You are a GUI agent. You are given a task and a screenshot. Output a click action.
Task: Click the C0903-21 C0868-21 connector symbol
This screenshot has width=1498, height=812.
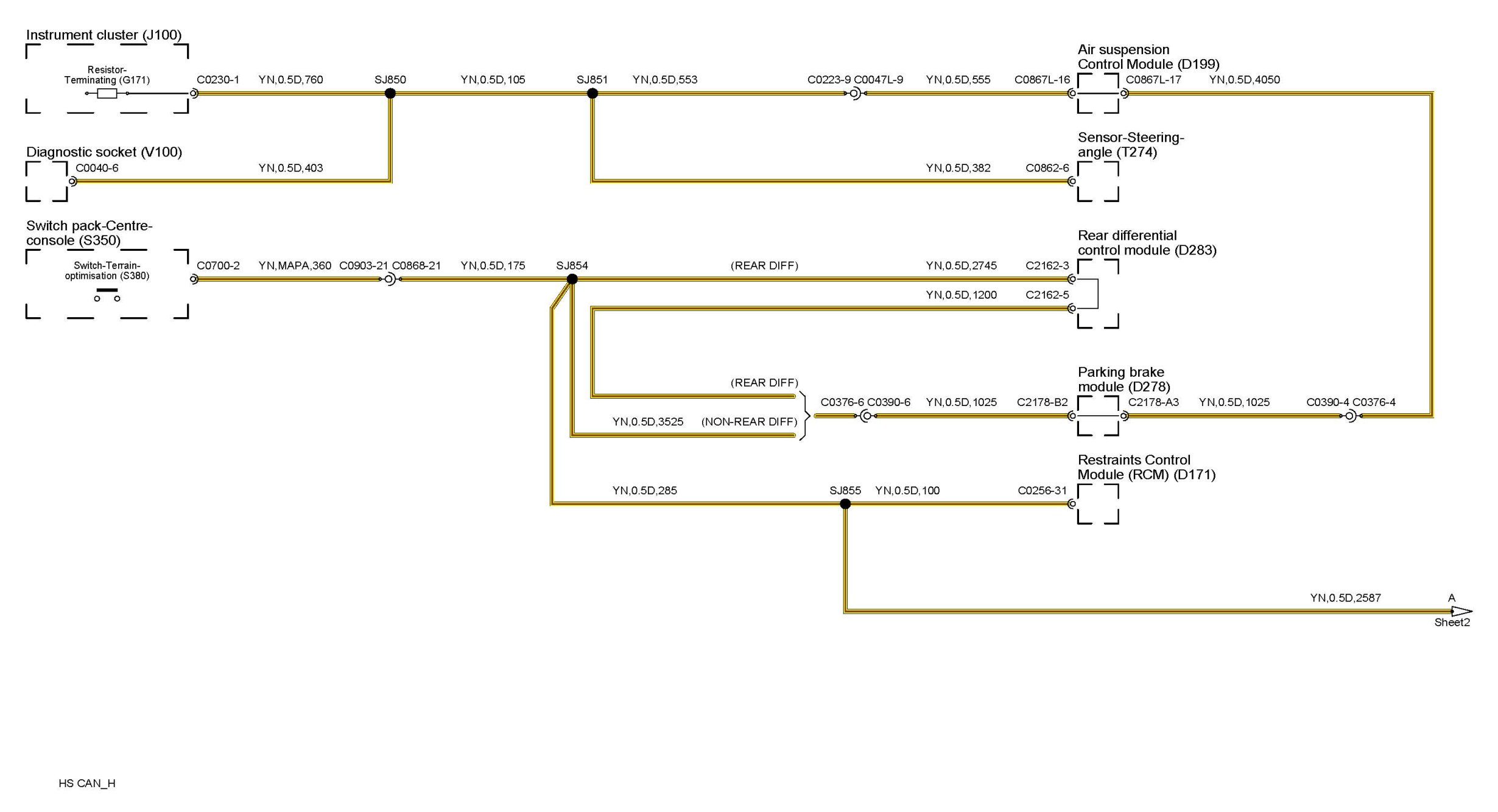[390, 279]
